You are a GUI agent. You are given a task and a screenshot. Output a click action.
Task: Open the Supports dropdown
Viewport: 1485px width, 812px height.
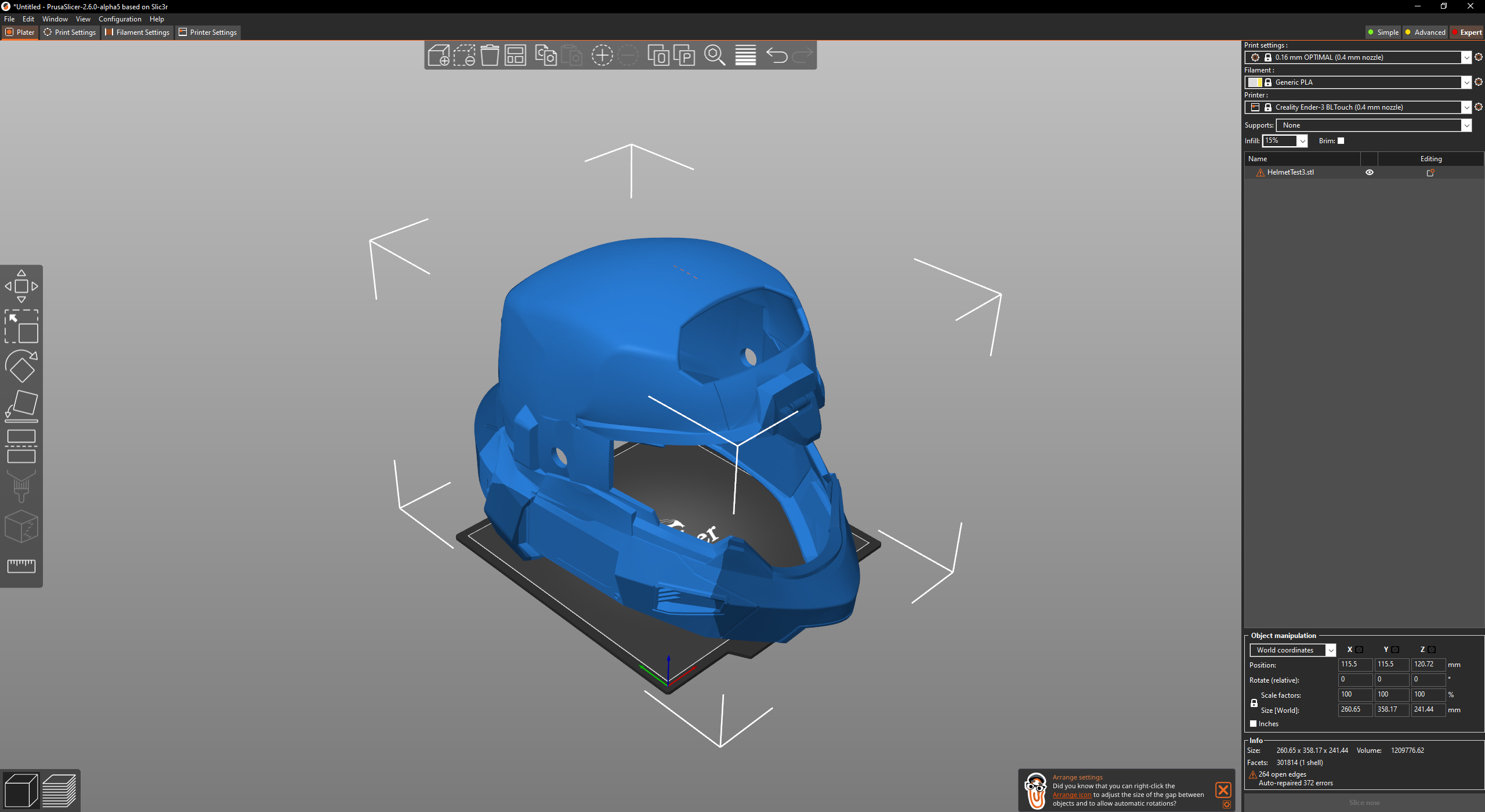[x=1466, y=125]
